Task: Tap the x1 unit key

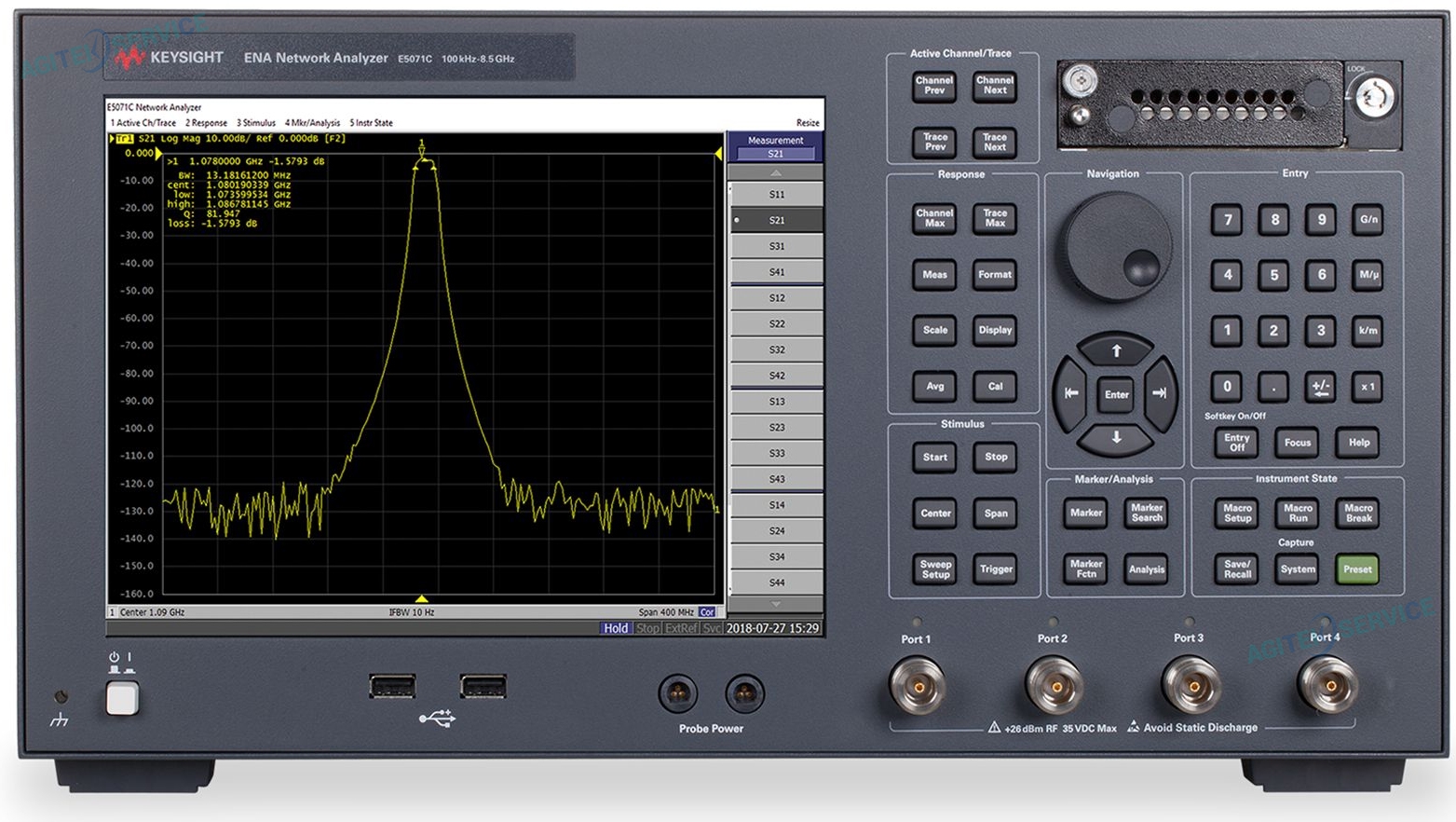Action: coord(1368,387)
